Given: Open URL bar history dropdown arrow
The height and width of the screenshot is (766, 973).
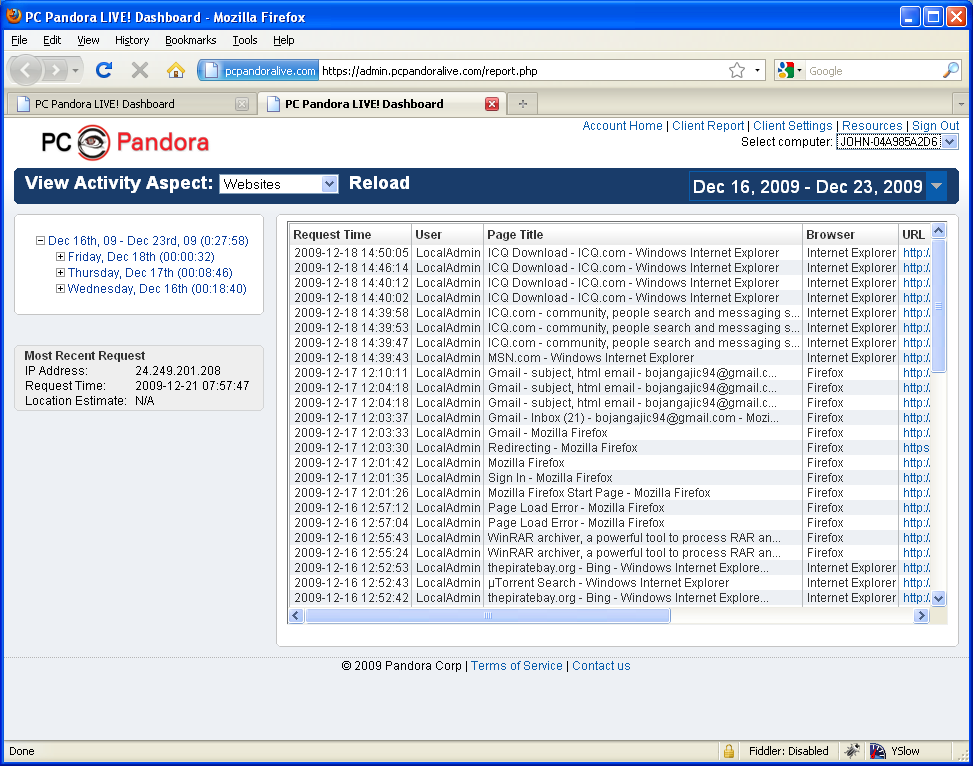Looking at the screenshot, I should click(757, 71).
